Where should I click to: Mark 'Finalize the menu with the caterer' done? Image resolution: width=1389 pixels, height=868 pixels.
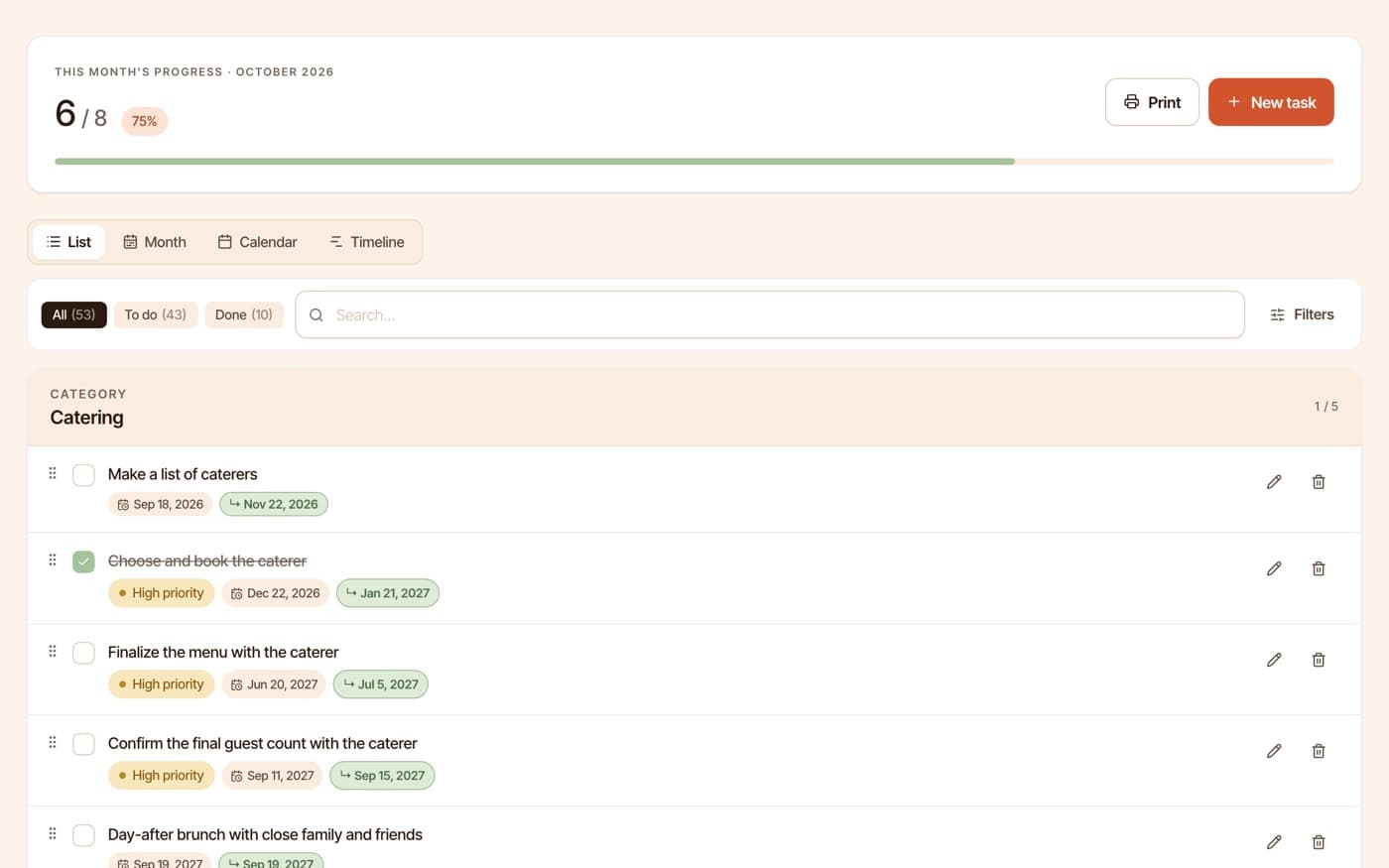84,653
